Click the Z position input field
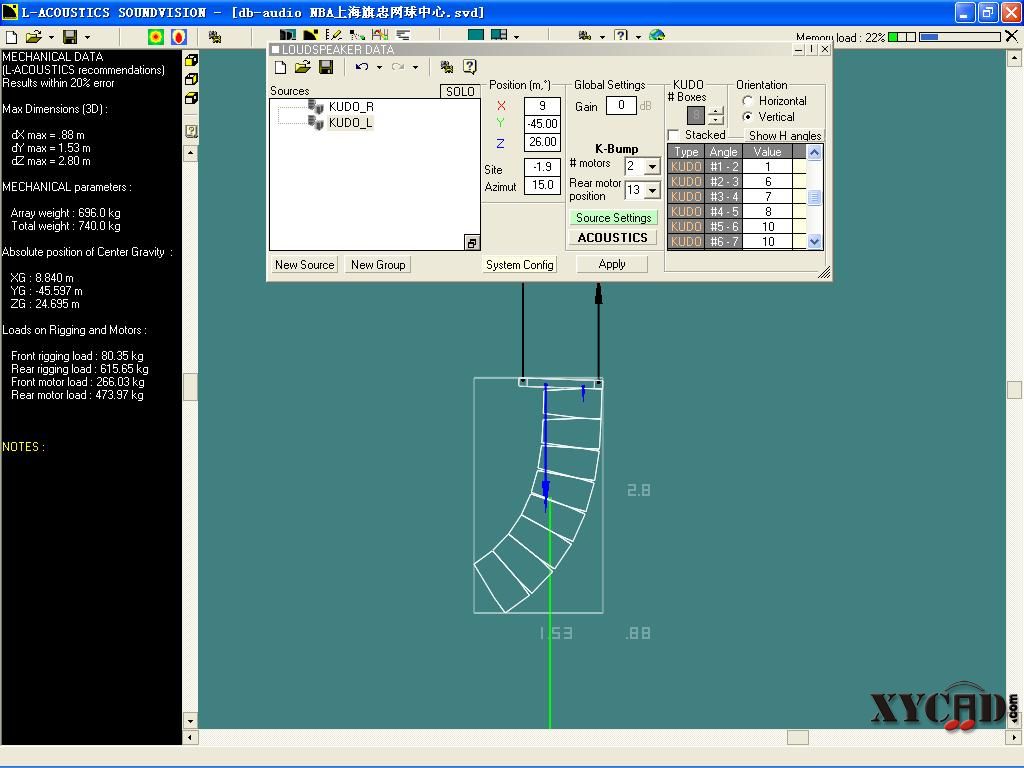The width and height of the screenshot is (1024, 768). [x=542, y=142]
